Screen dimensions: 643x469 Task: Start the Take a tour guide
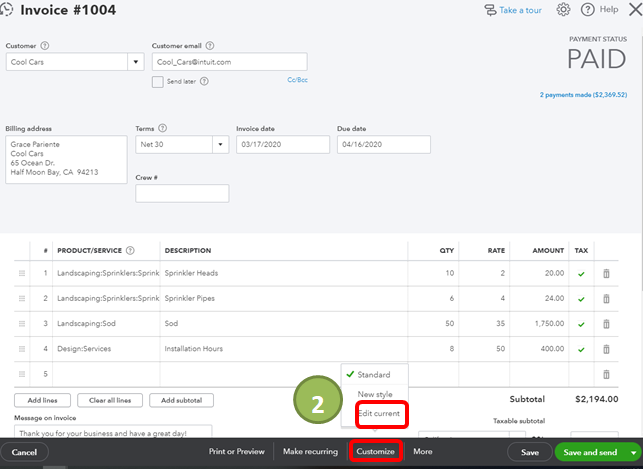[x=513, y=10]
